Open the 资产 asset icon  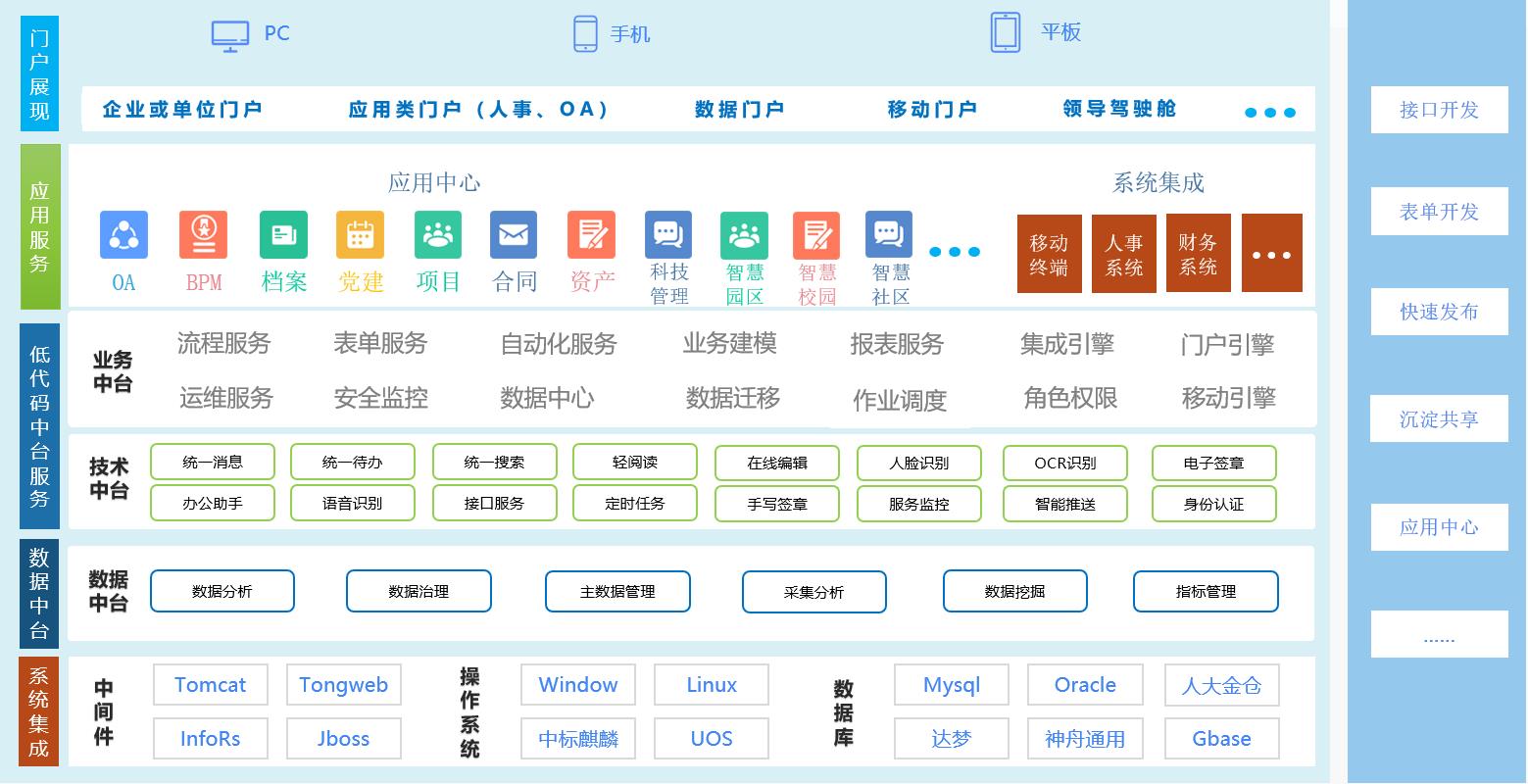(x=592, y=235)
